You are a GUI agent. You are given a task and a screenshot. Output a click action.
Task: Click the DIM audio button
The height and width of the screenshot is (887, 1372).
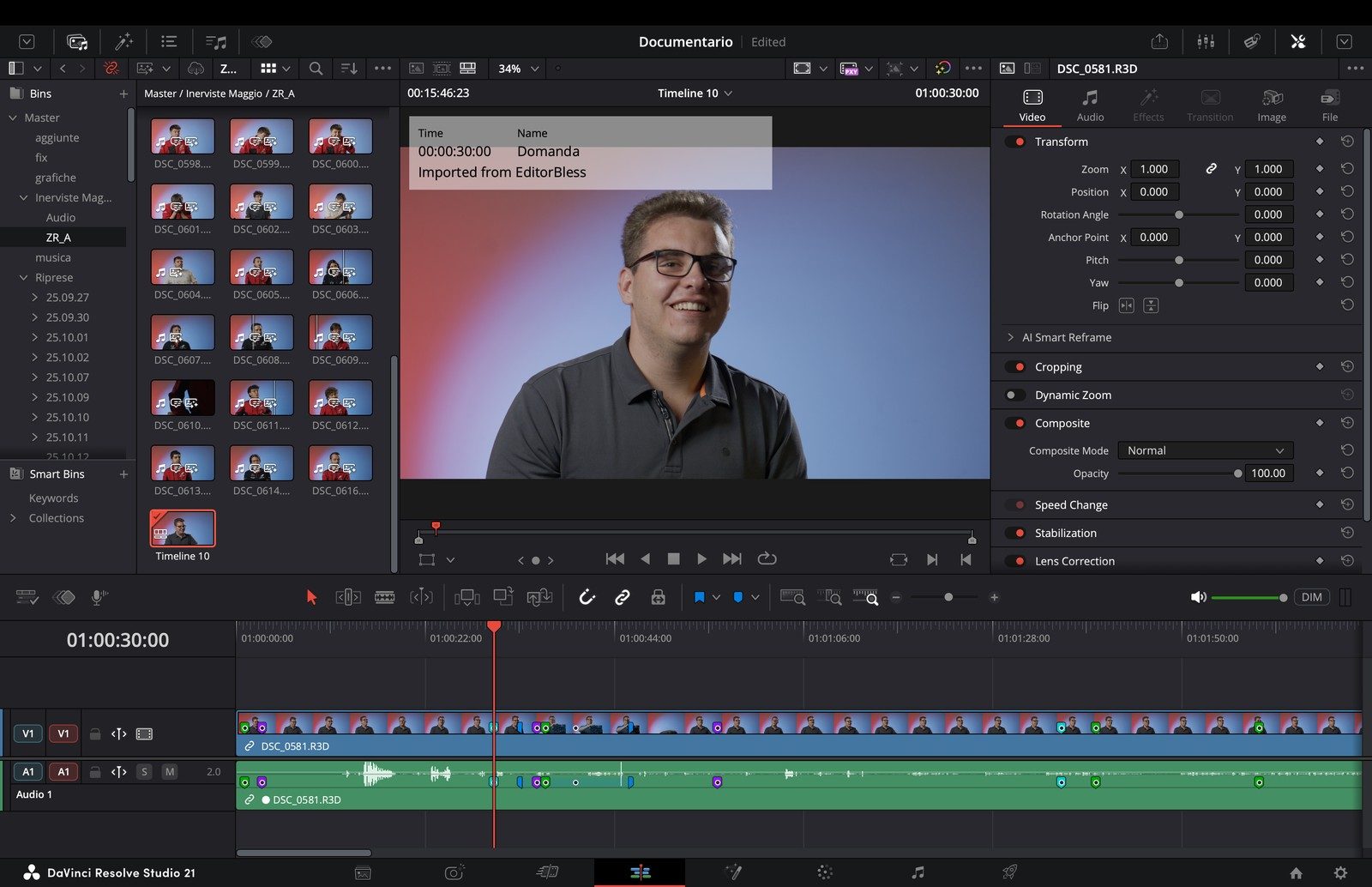point(1312,597)
